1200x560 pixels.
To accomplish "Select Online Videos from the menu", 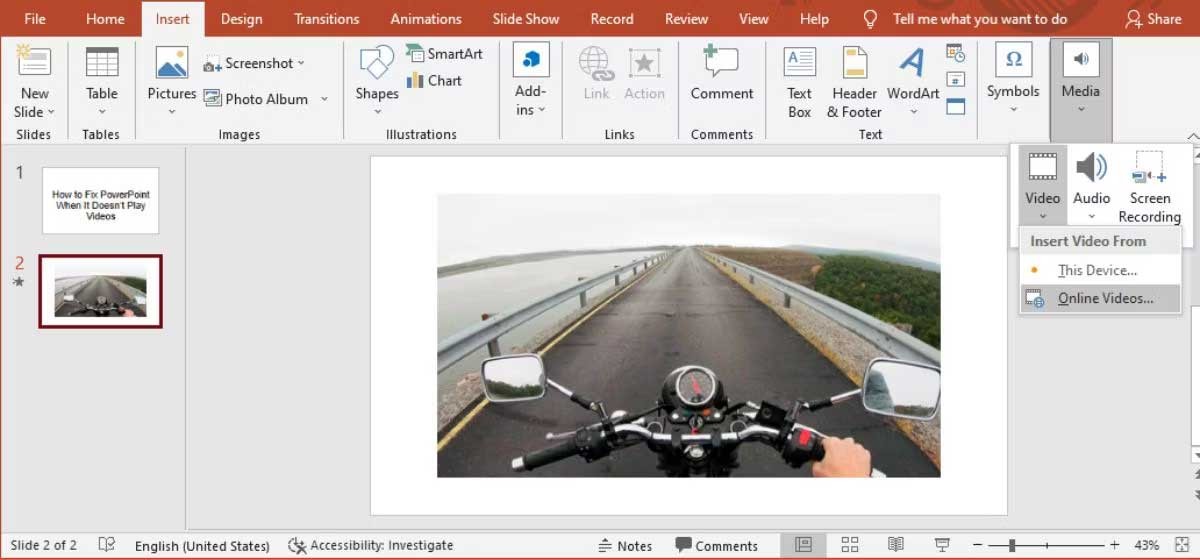I will 1104,298.
